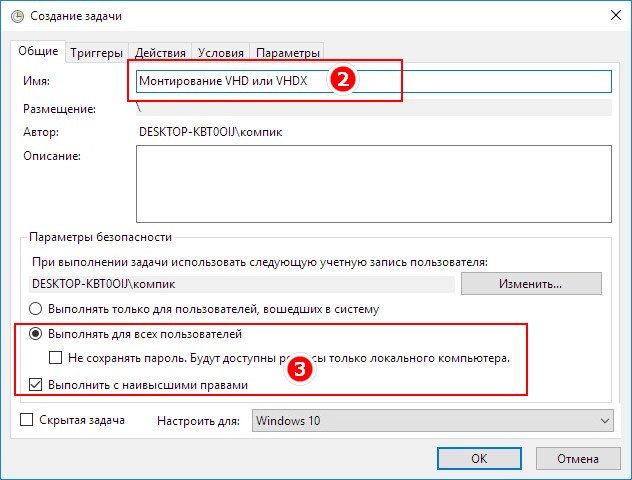
Task: Select the Общие tab
Action: (x=38, y=51)
